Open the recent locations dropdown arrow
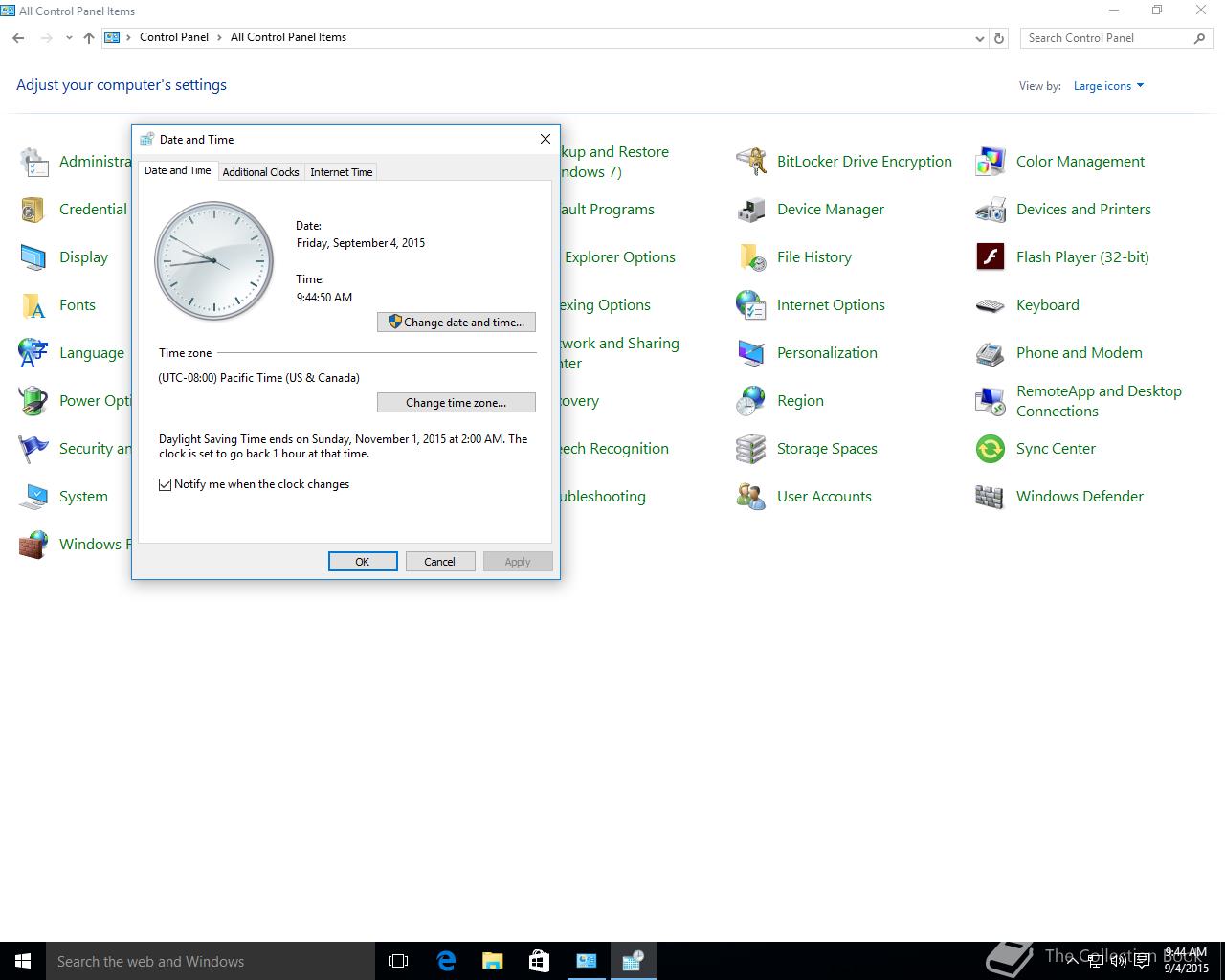1225x980 pixels. [69, 38]
